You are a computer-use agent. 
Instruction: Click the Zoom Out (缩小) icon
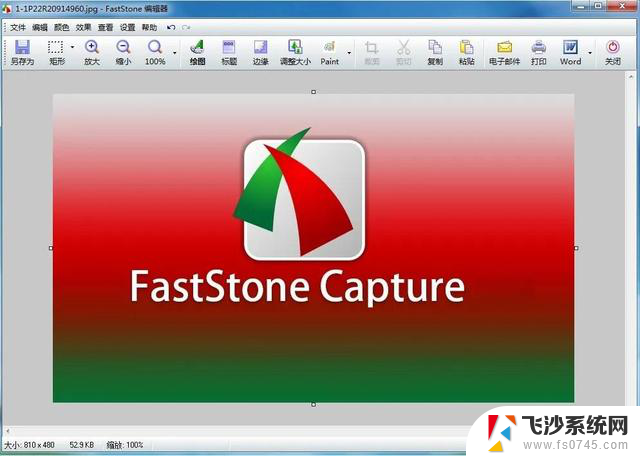[123, 52]
